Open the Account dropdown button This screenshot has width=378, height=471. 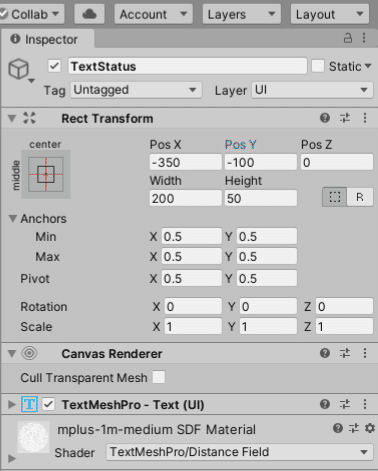point(153,14)
